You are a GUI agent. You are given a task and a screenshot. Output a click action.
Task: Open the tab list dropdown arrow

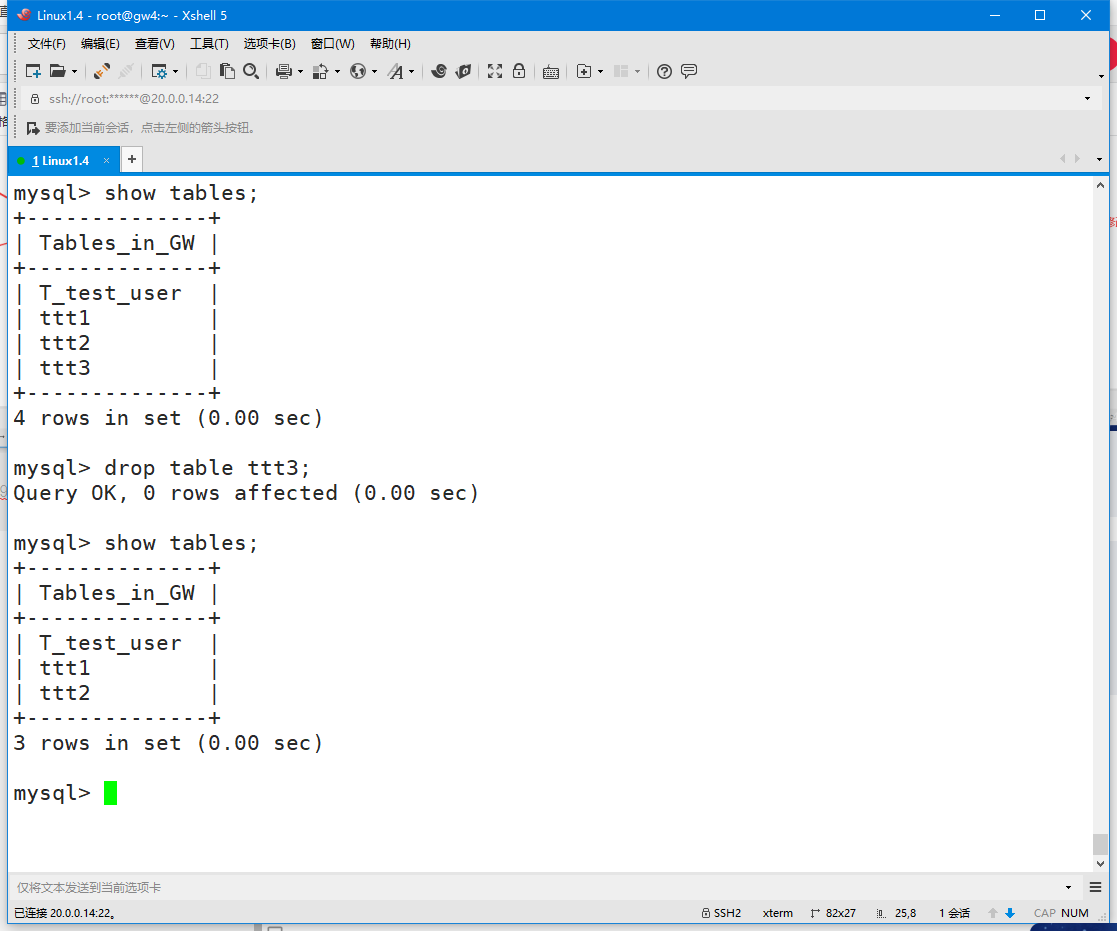point(1099,160)
